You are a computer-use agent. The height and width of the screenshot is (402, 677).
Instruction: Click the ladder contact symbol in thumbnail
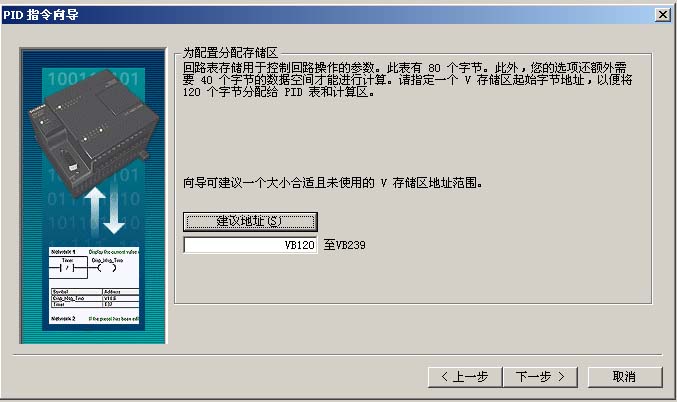click(x=67, y=268)
